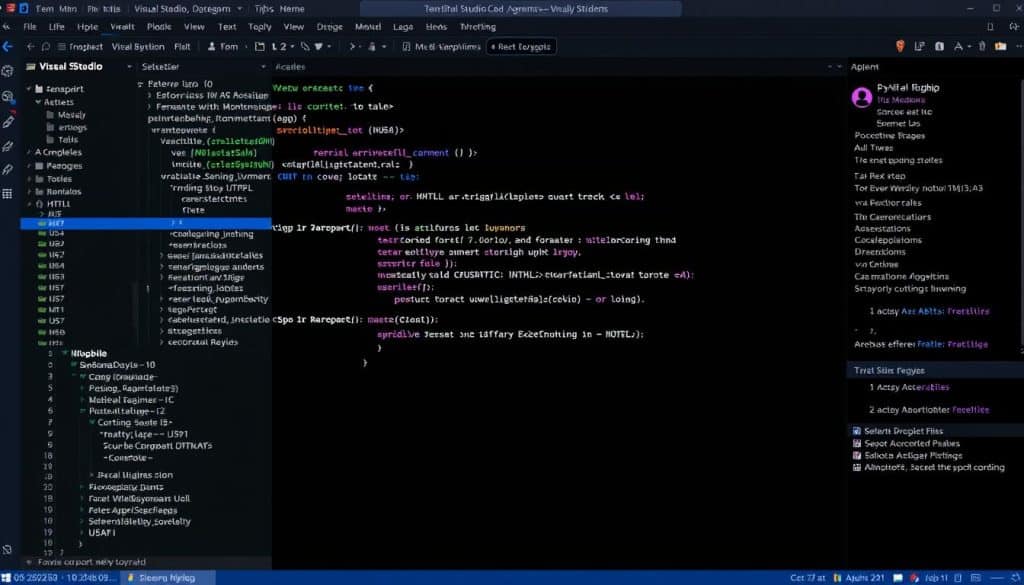Image resolution: width=1024 pixels, height=585 pixels.
Task: Click the blue back arrow in the toolbar
Action: click(x=8, y=46)
